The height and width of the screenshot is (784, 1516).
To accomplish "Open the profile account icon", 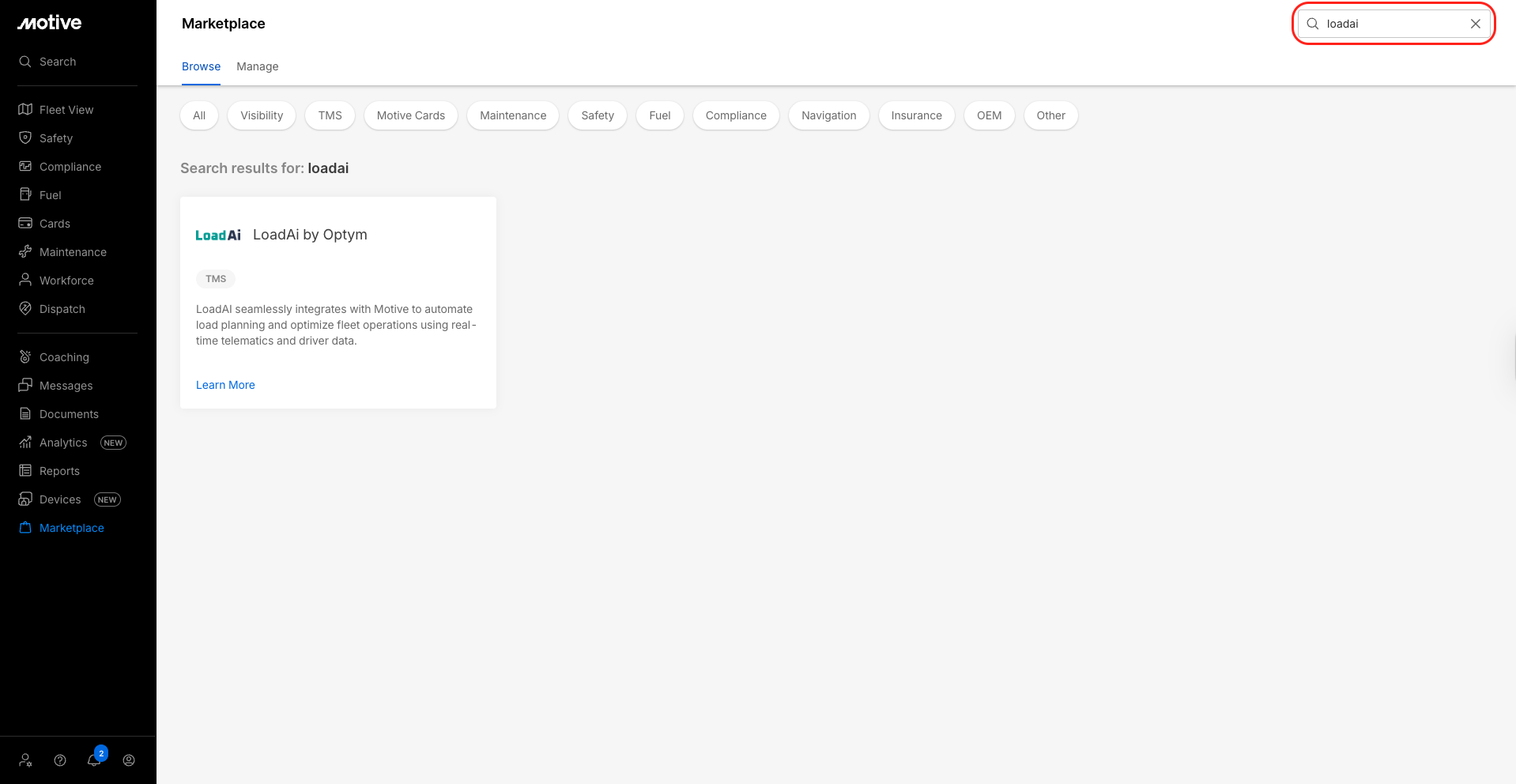I will click(x=129, y=760).
